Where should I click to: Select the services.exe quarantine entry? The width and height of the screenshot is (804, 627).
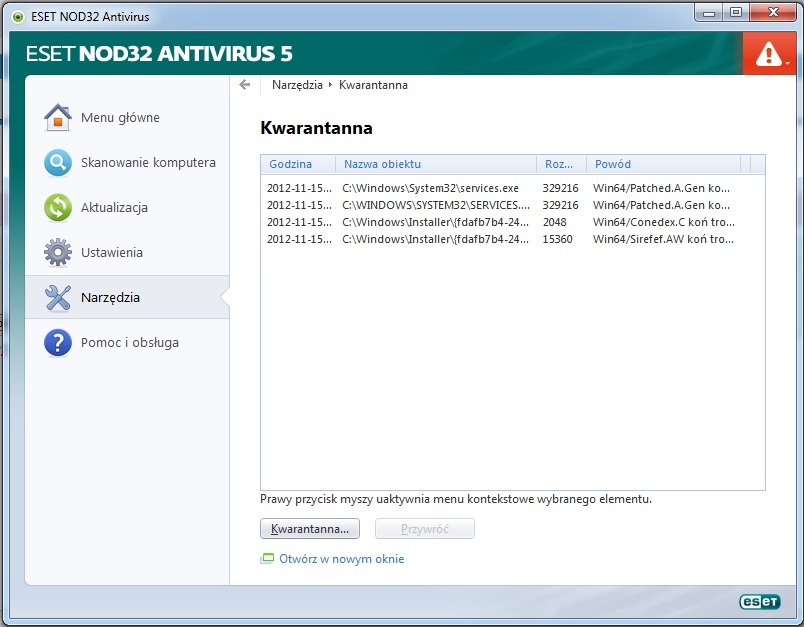(430, 188)
